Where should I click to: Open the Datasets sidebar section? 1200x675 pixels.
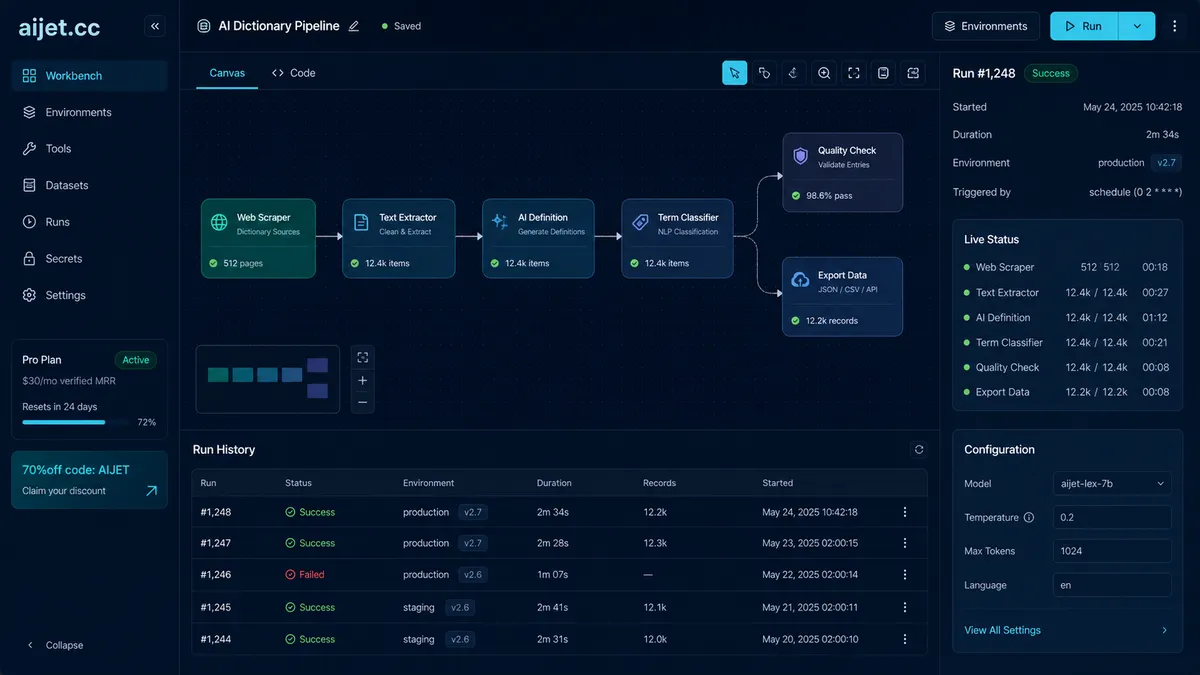click(x=90, y=185)
